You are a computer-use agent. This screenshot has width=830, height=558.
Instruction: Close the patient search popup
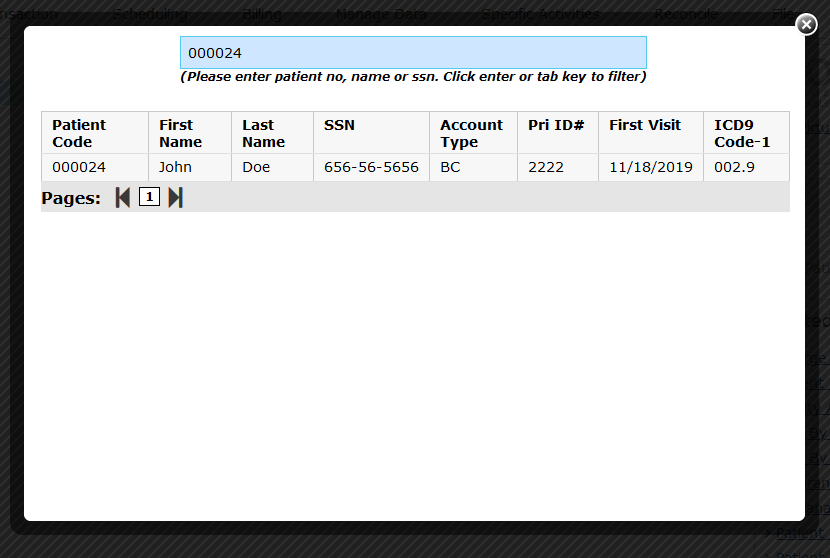(x=806, y=25)
